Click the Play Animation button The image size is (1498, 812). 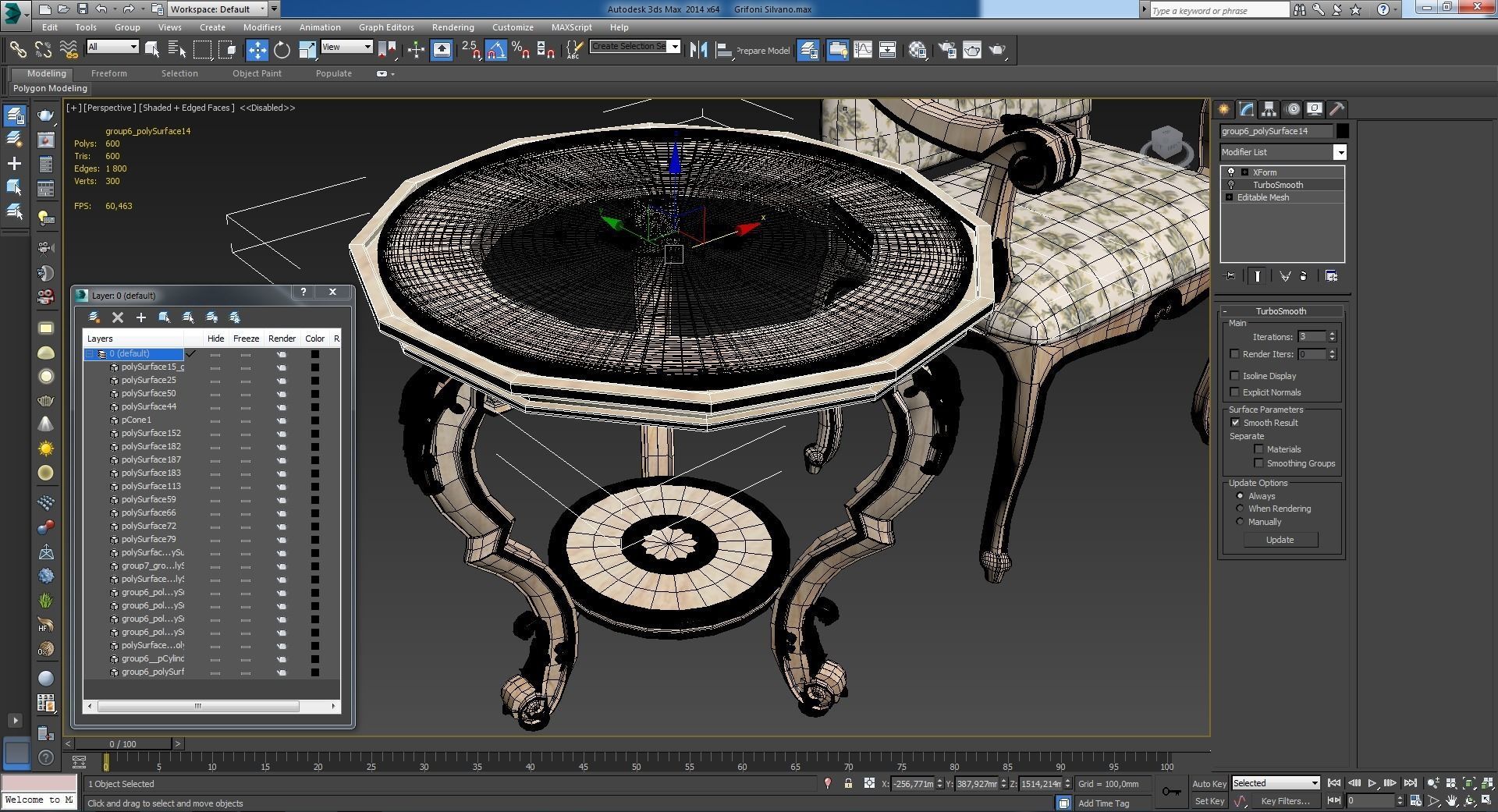point(1372,784)
